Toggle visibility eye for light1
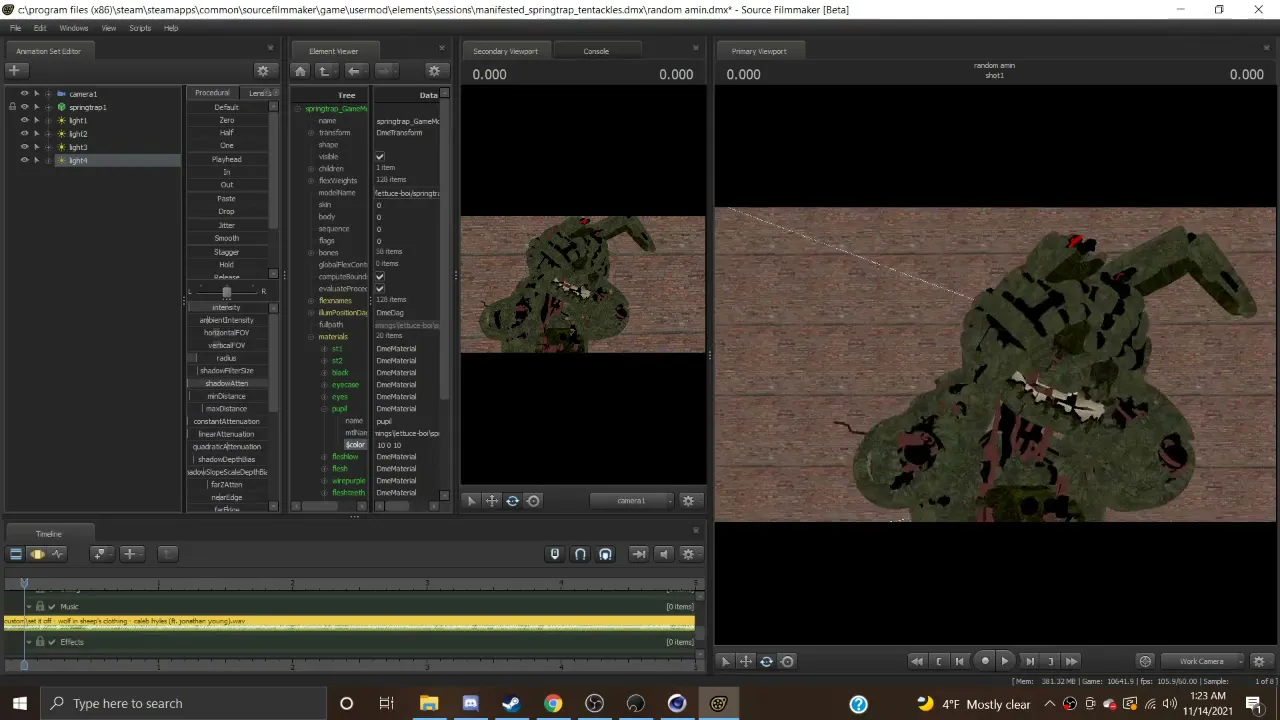Screen dimensions: 1280x720 [25, 120]
